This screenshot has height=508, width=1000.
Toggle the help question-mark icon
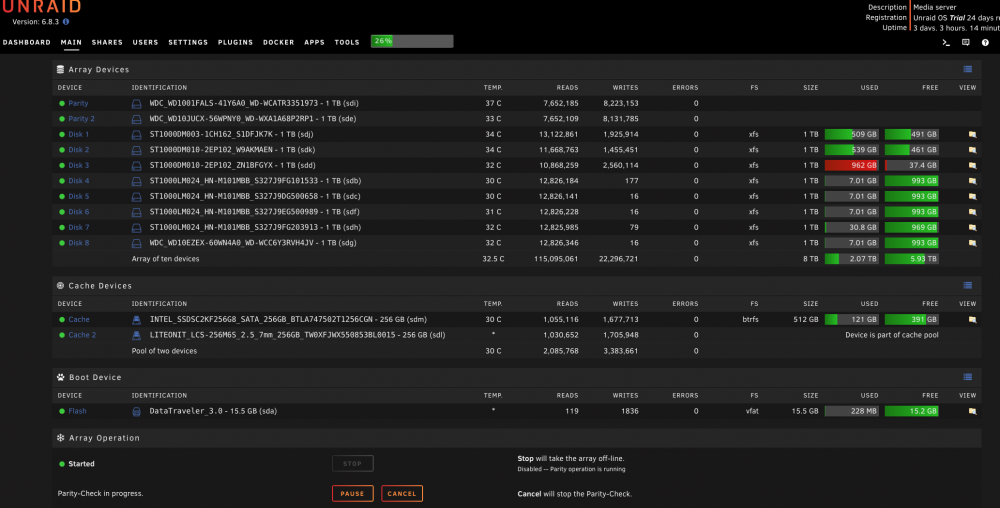[x=985, y=43]
